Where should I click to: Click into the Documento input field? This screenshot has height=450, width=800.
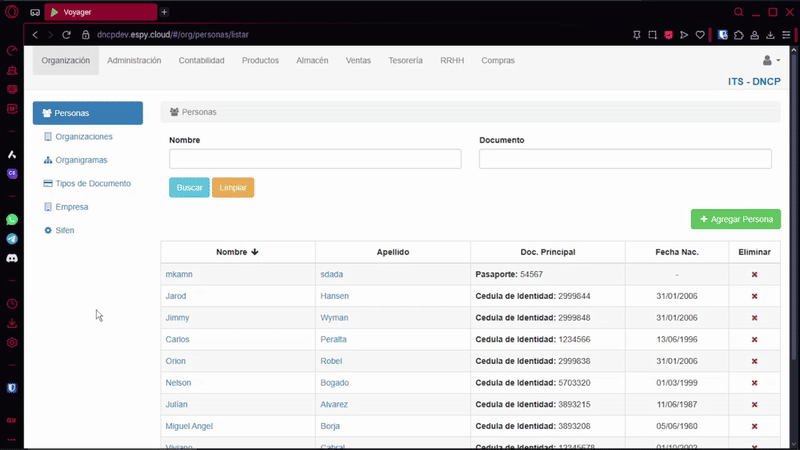(625, 159)
